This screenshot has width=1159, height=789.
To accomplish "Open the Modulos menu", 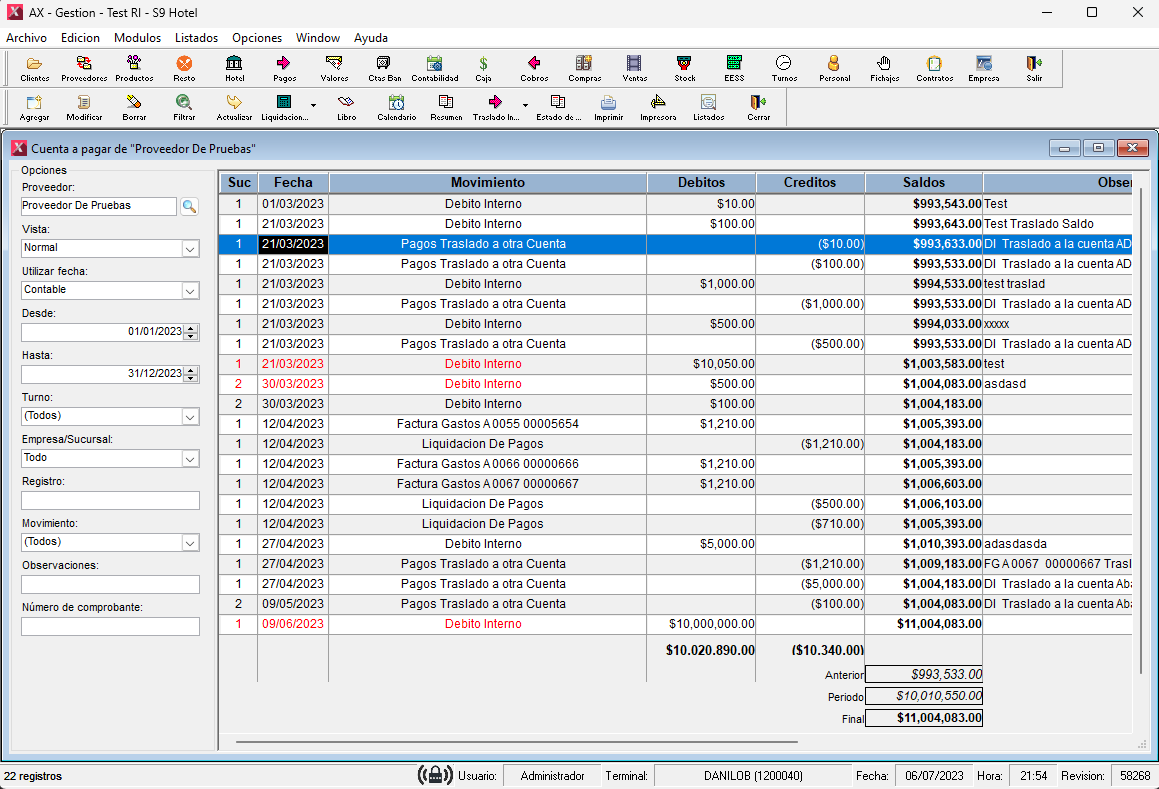I will (x=137, y=38).
